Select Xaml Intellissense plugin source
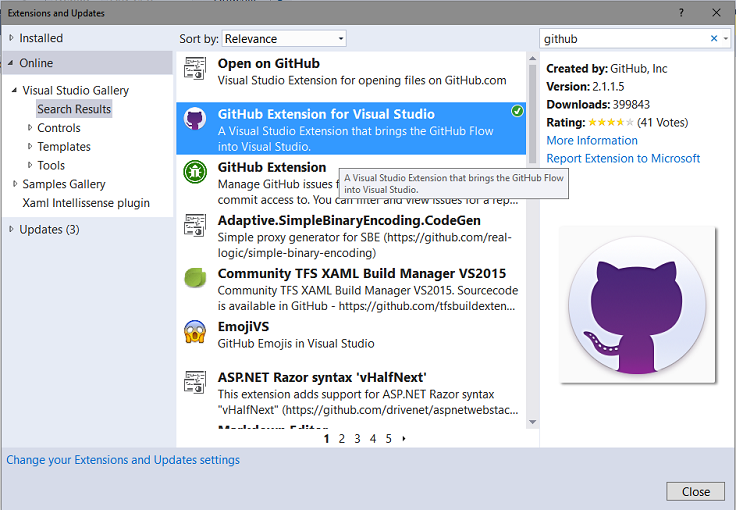 86,203
